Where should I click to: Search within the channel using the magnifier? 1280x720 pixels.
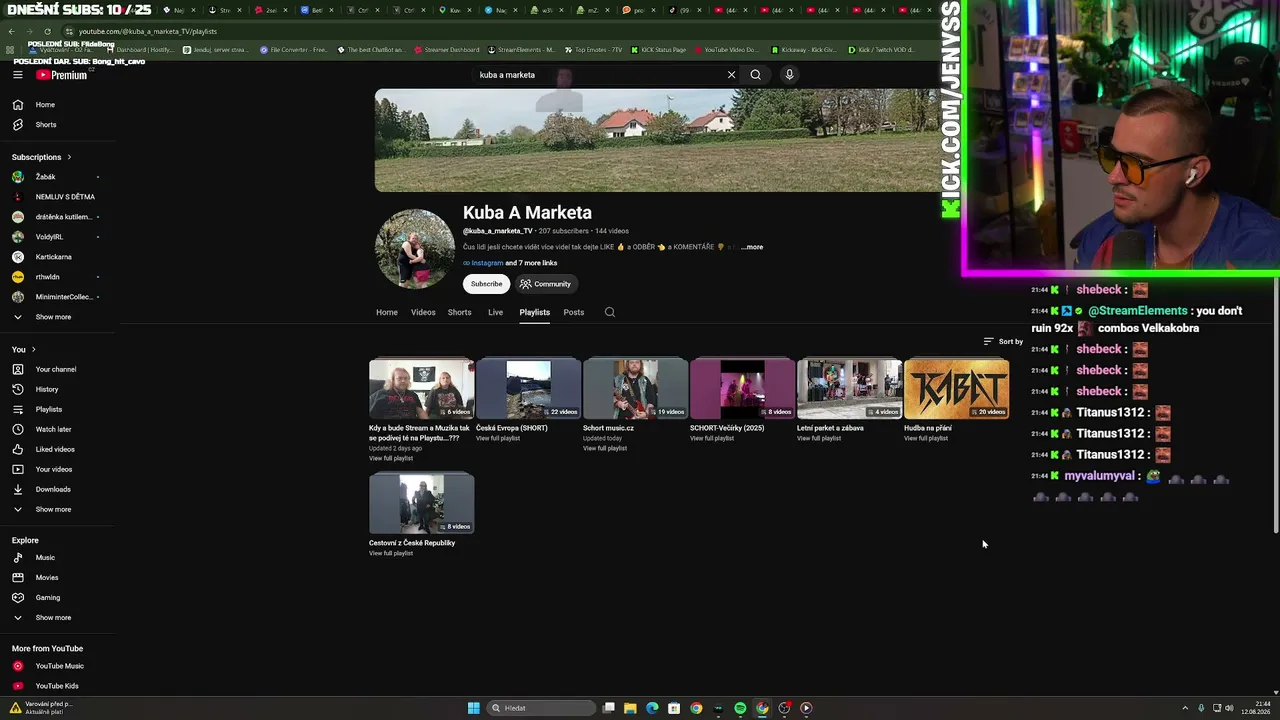click(610, 312)
